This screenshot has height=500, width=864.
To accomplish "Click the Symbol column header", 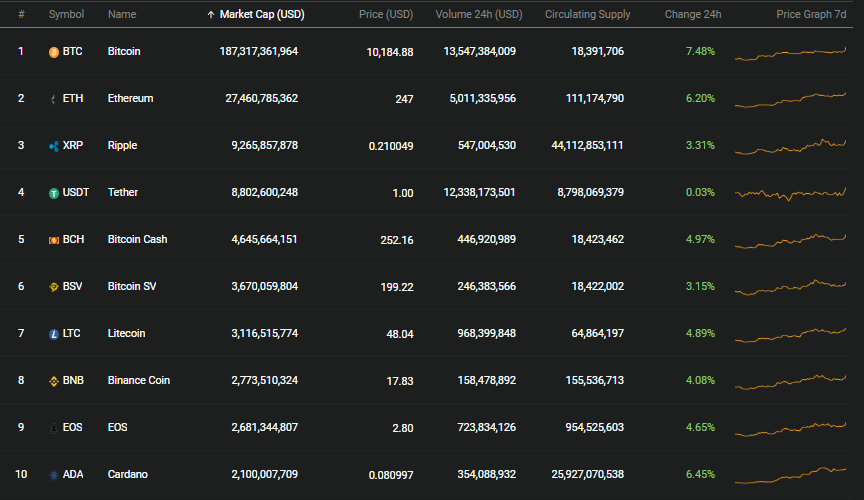I will tap(66, 14).
